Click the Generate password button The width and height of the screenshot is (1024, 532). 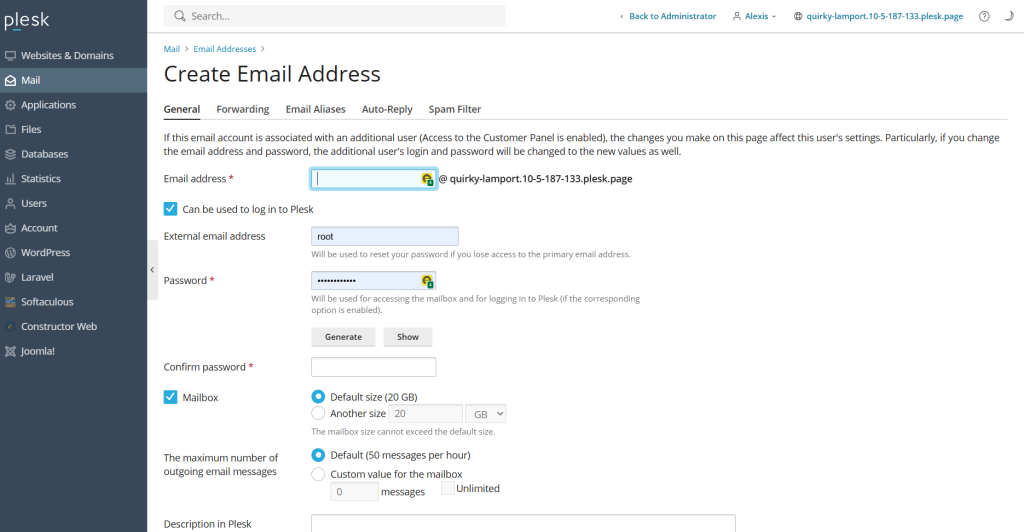344,337
